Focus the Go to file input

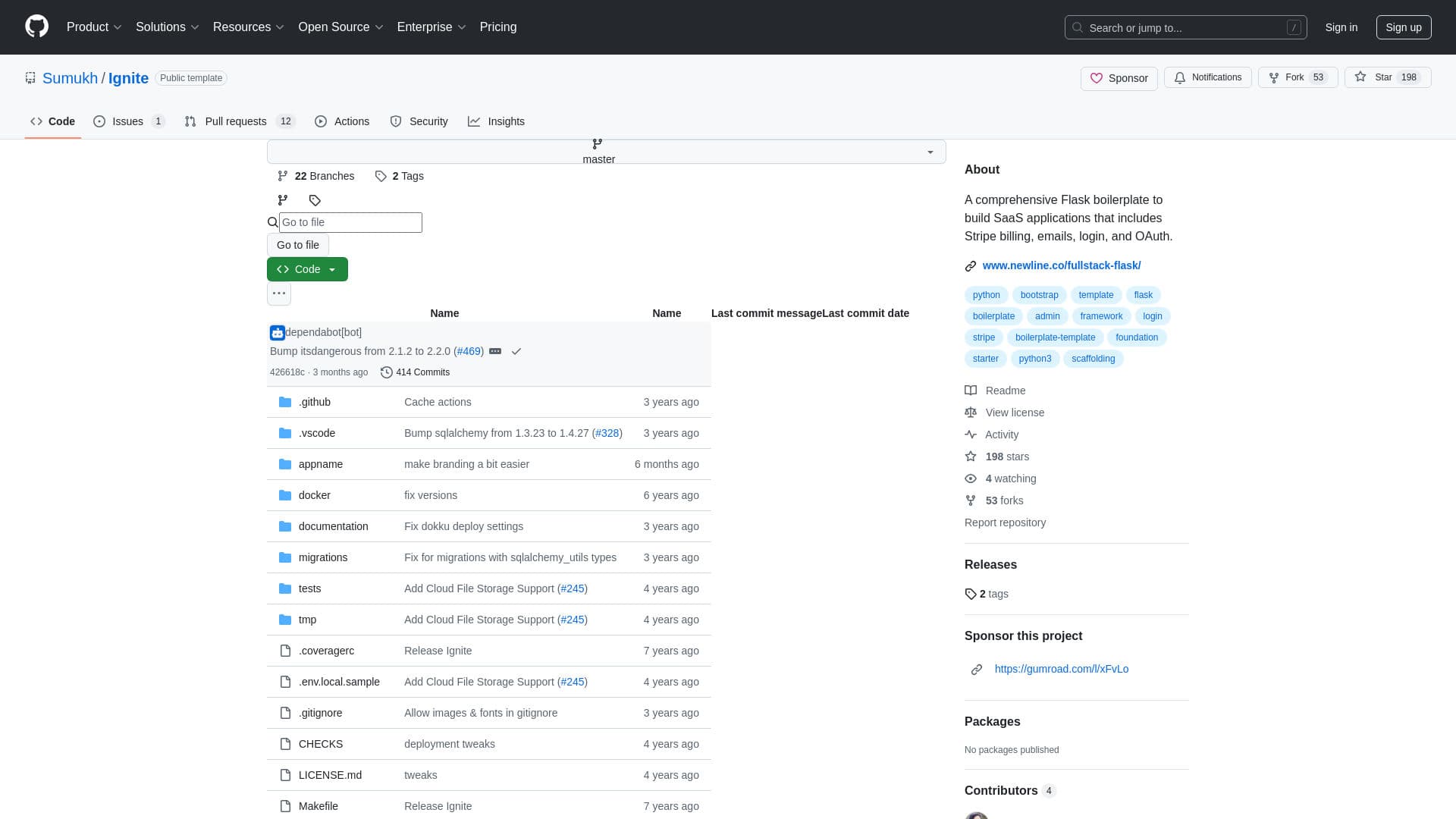coord(350,222)
